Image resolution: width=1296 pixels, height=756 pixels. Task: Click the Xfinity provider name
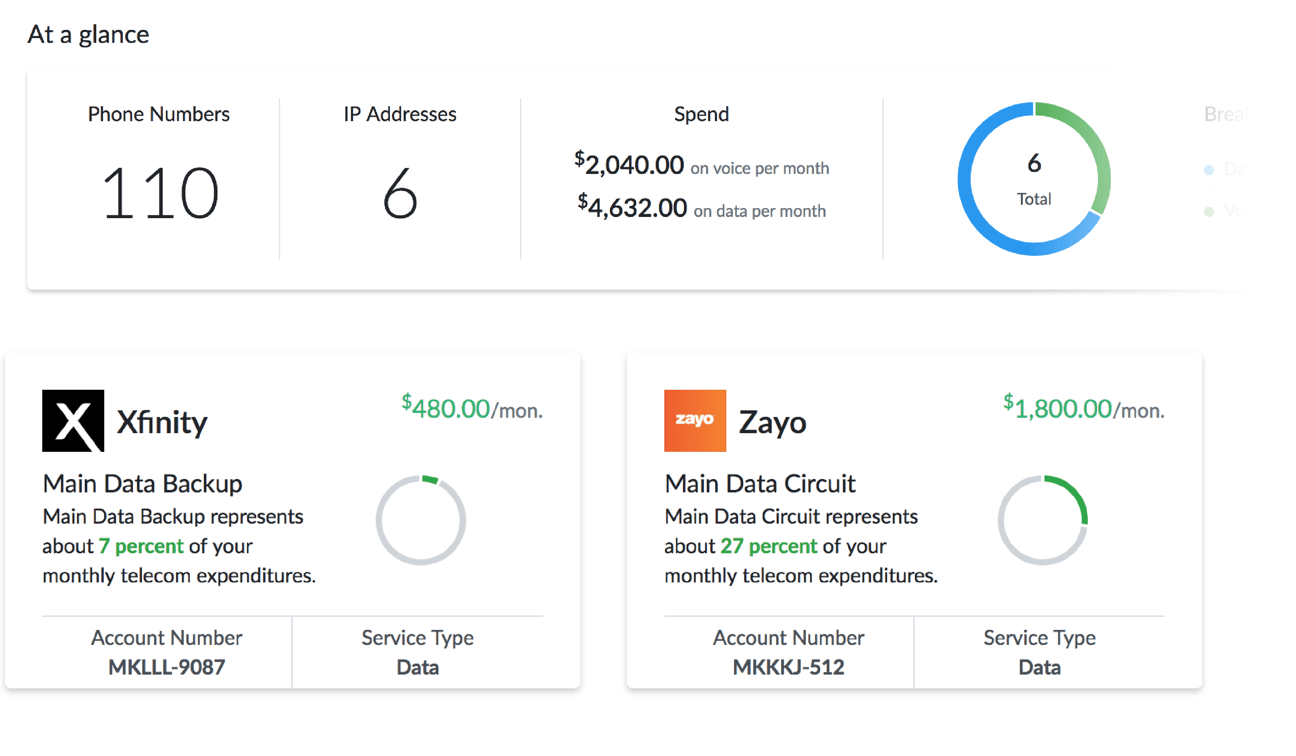162,422
